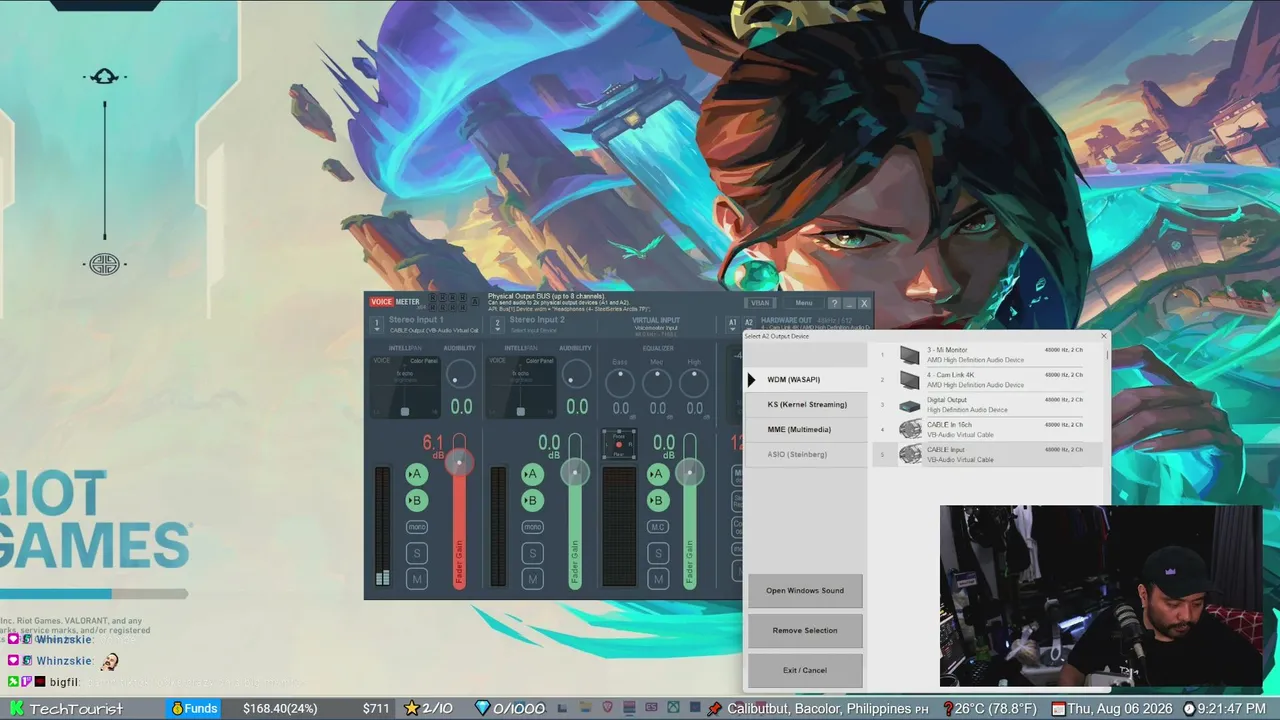
Task: Click the star icon beside 2/10
Action: (x=411, y=709)
